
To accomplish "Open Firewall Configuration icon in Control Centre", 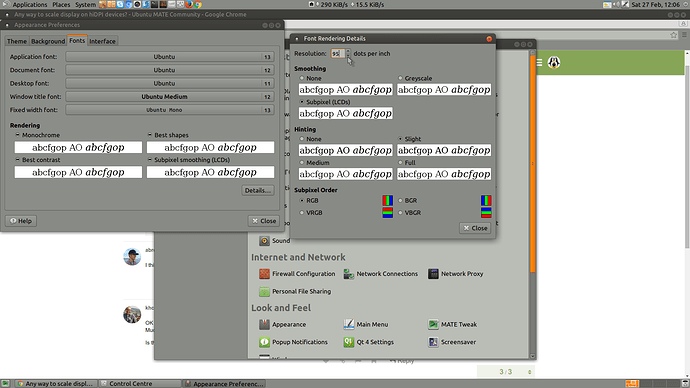I will [264, 274].
